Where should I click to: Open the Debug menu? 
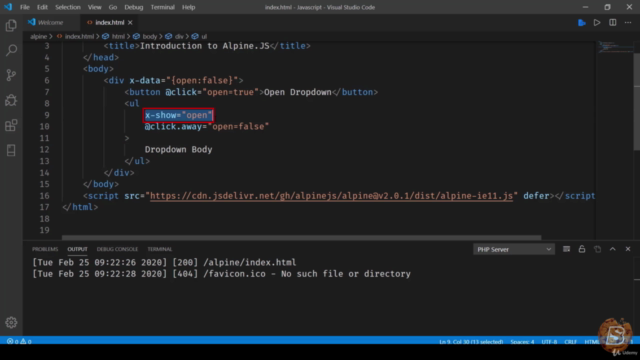(133, 7)
